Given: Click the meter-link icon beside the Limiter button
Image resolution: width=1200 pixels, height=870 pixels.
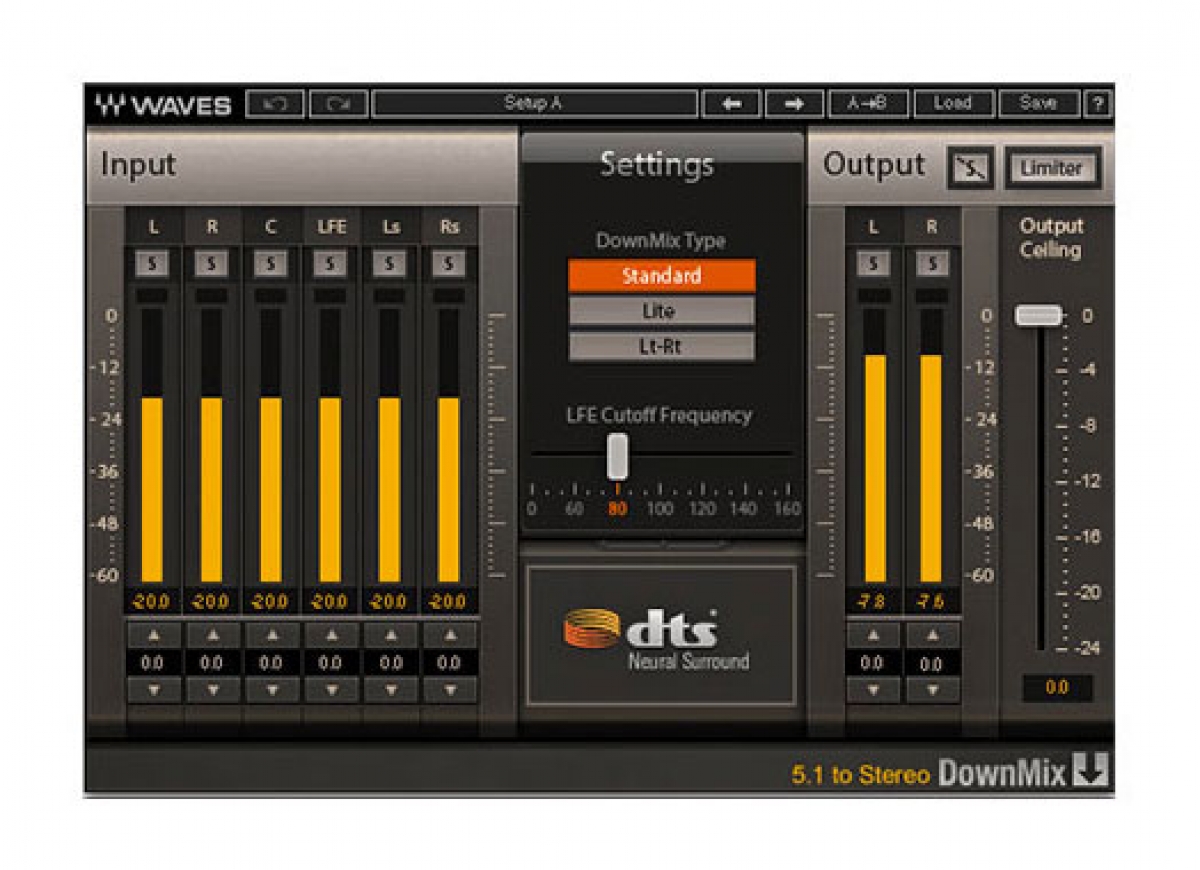Looking at the screenshot, I should [x=970, y=168].
